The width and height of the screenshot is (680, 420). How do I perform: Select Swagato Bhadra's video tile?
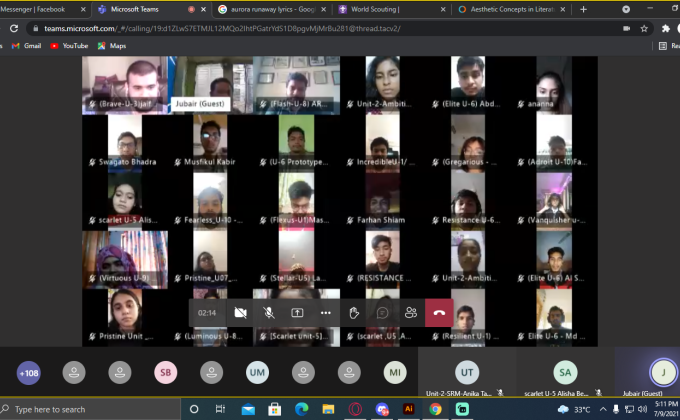coord(124,140)
